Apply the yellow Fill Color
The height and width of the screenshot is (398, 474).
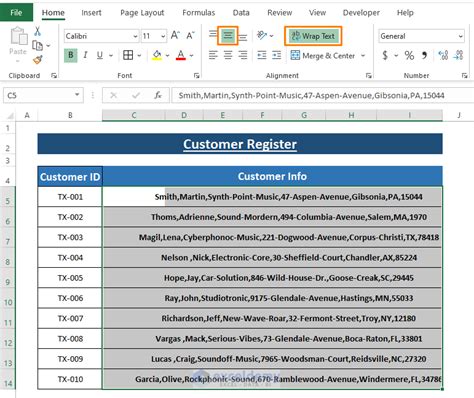click(157, 55)
